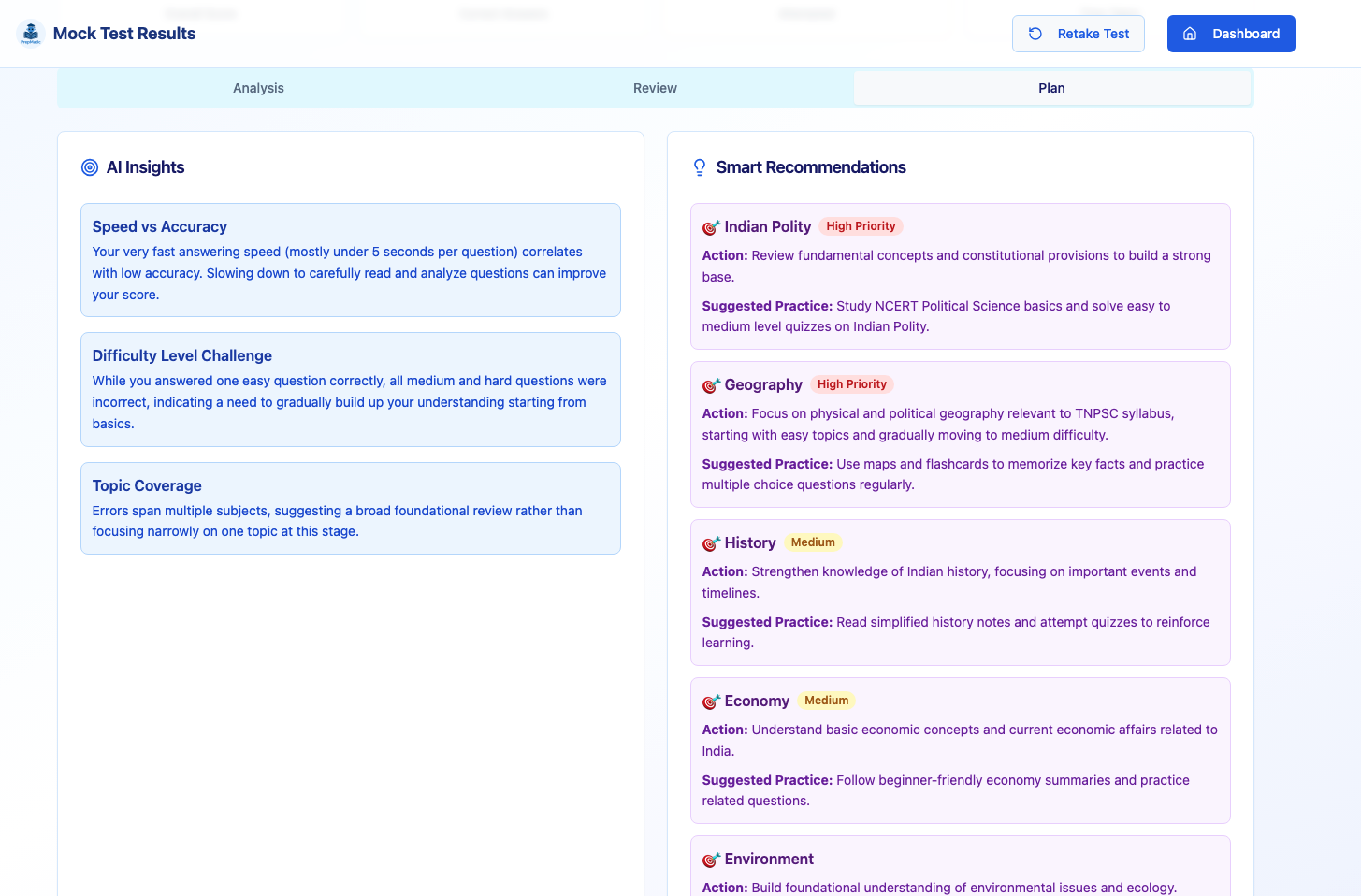The width and height of the screenshot is (1361, 896).
Task: Click the Smart Recommendations heading
Action: 811,167
